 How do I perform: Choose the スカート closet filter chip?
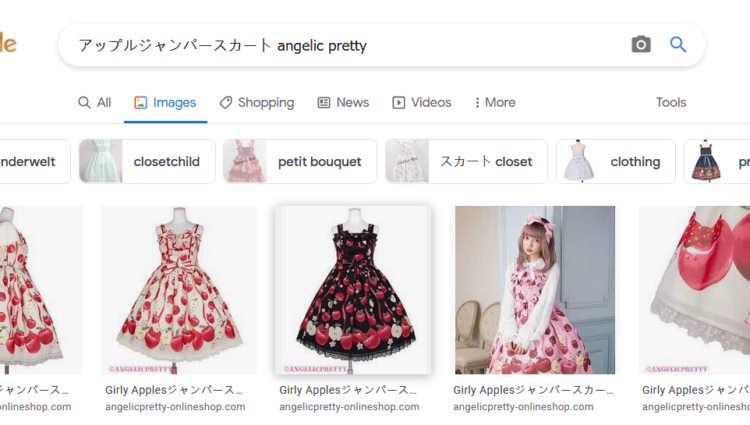[466, 161]
